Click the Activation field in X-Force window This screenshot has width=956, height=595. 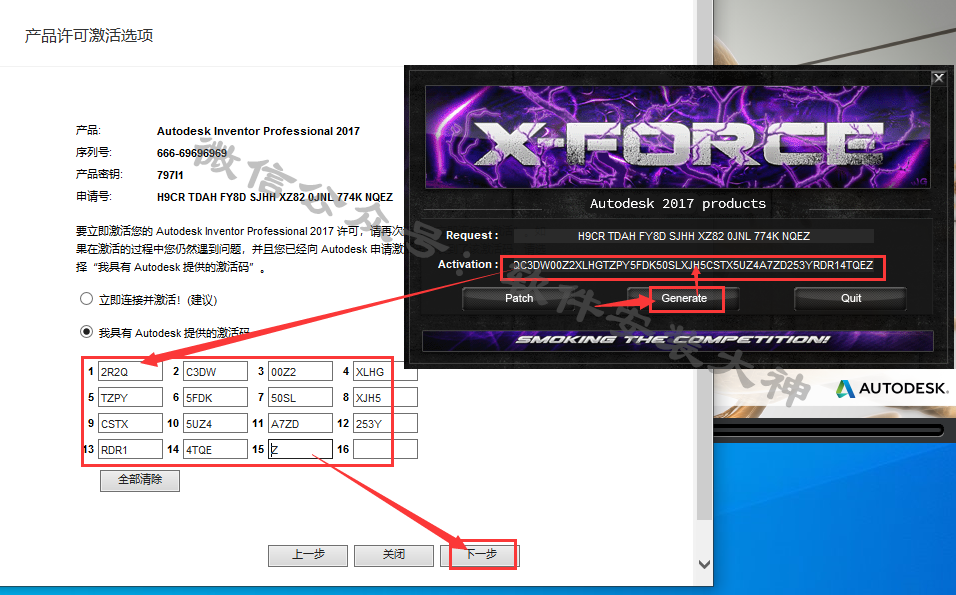point(693,265)
